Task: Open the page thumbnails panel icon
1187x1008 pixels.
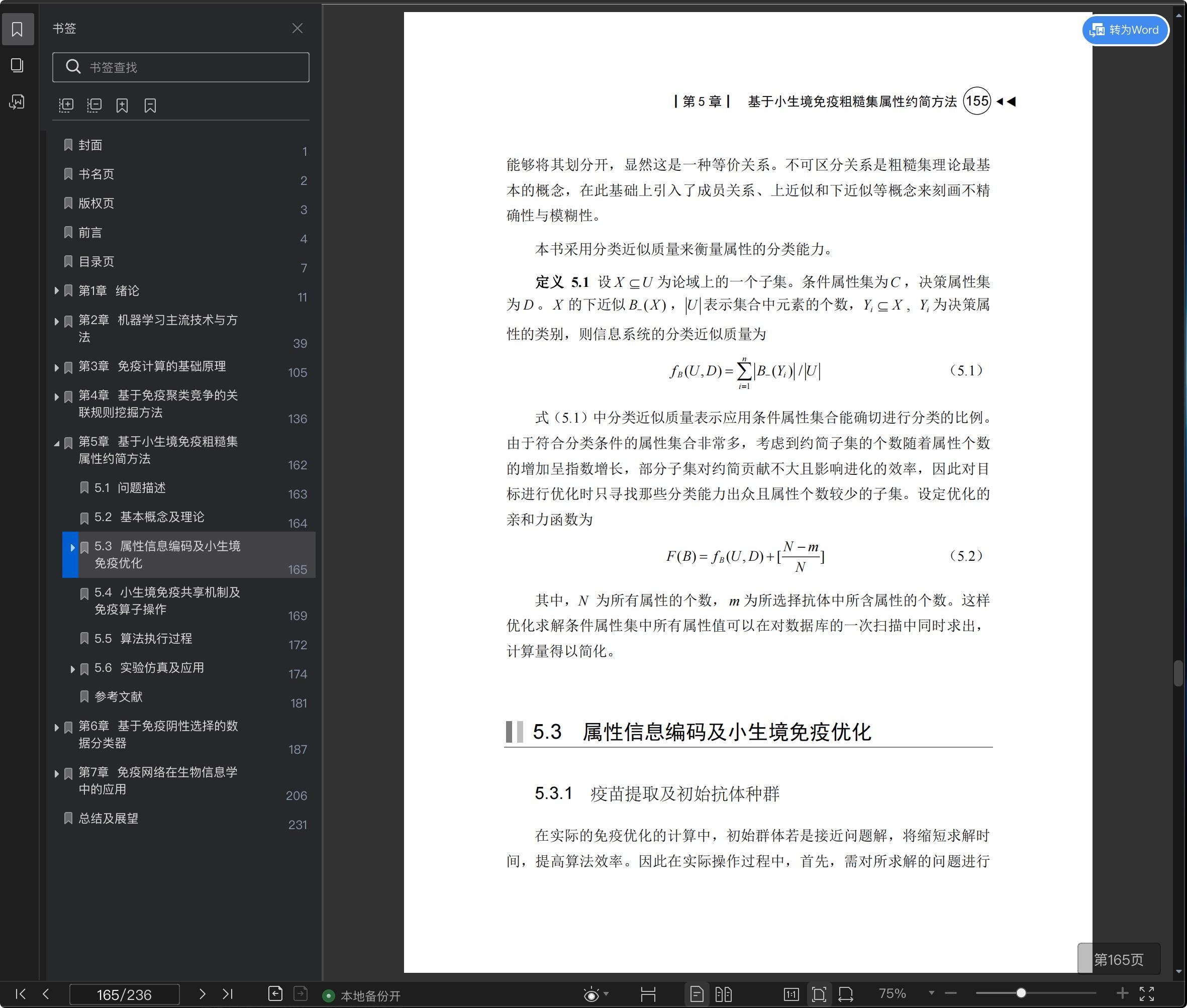Action: tap(17, 65)
